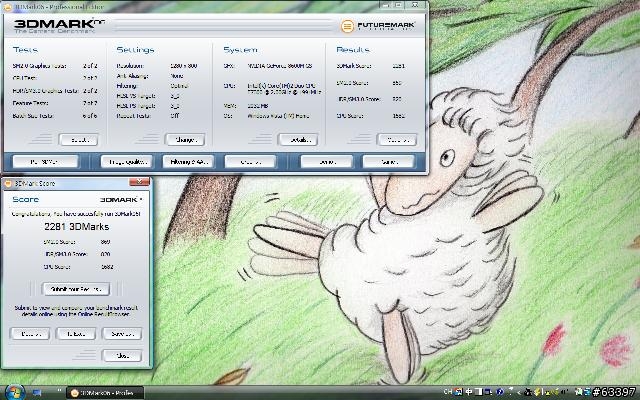Launch the Game button

388,162
